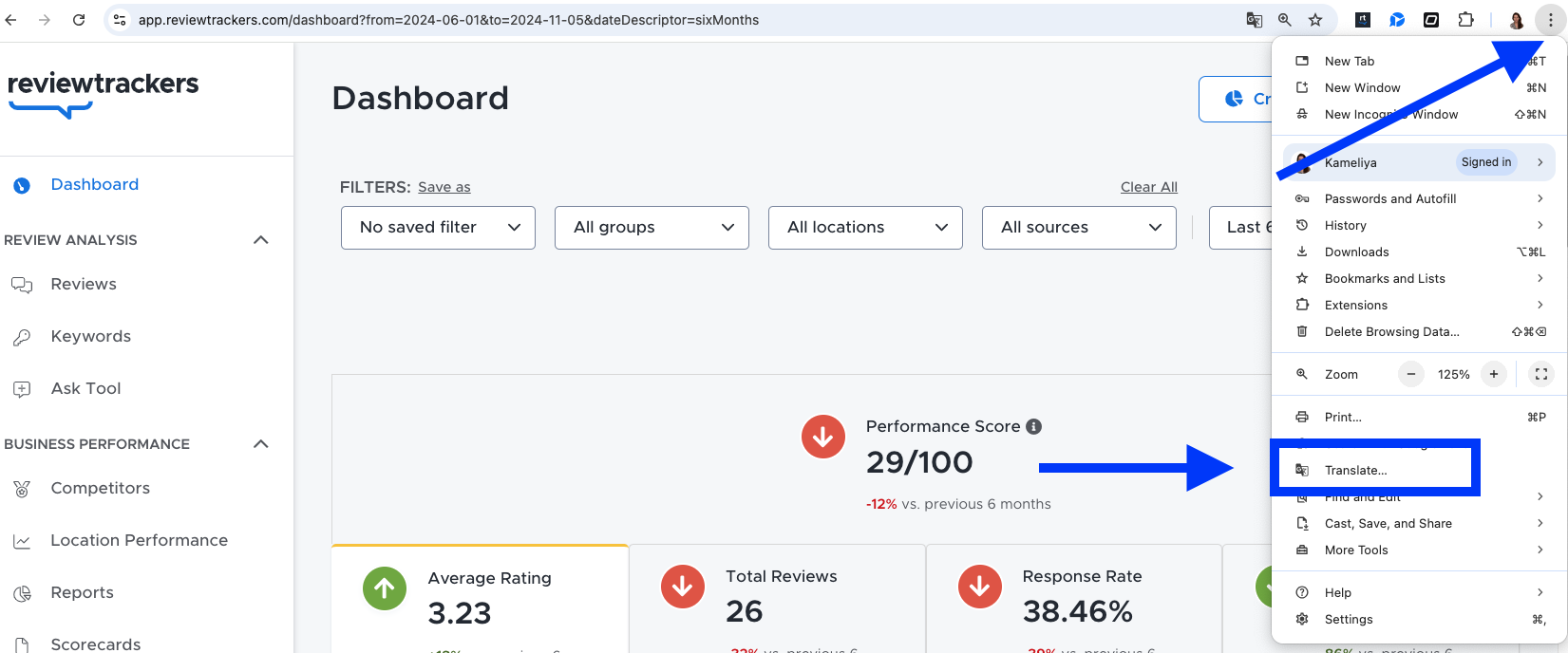Click the Location Performance chart icon
The image size is (1568, 653).
(x=22, y=541)
